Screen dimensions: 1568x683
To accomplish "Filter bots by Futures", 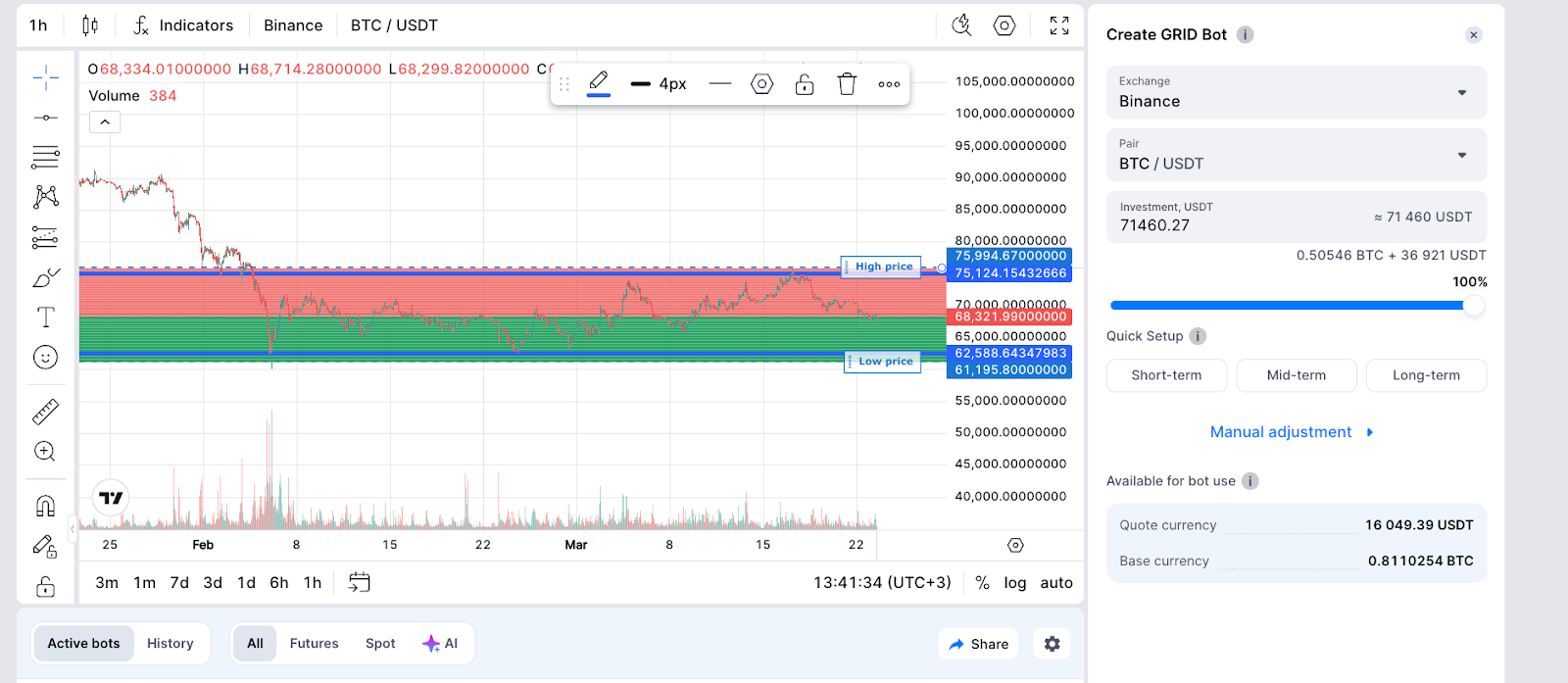I will [314, 644].
